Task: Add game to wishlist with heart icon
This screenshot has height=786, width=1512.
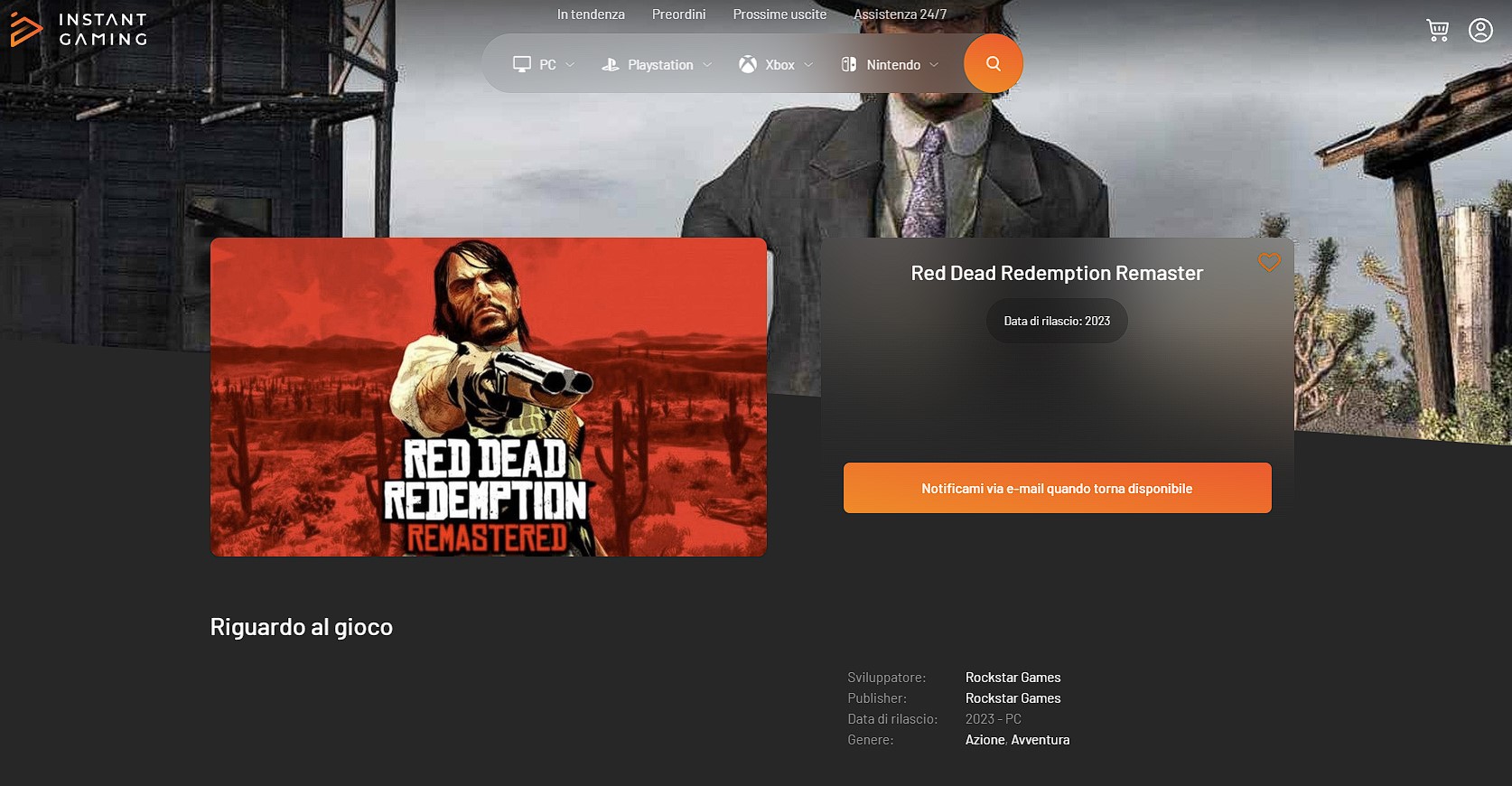Action: 1269,262
